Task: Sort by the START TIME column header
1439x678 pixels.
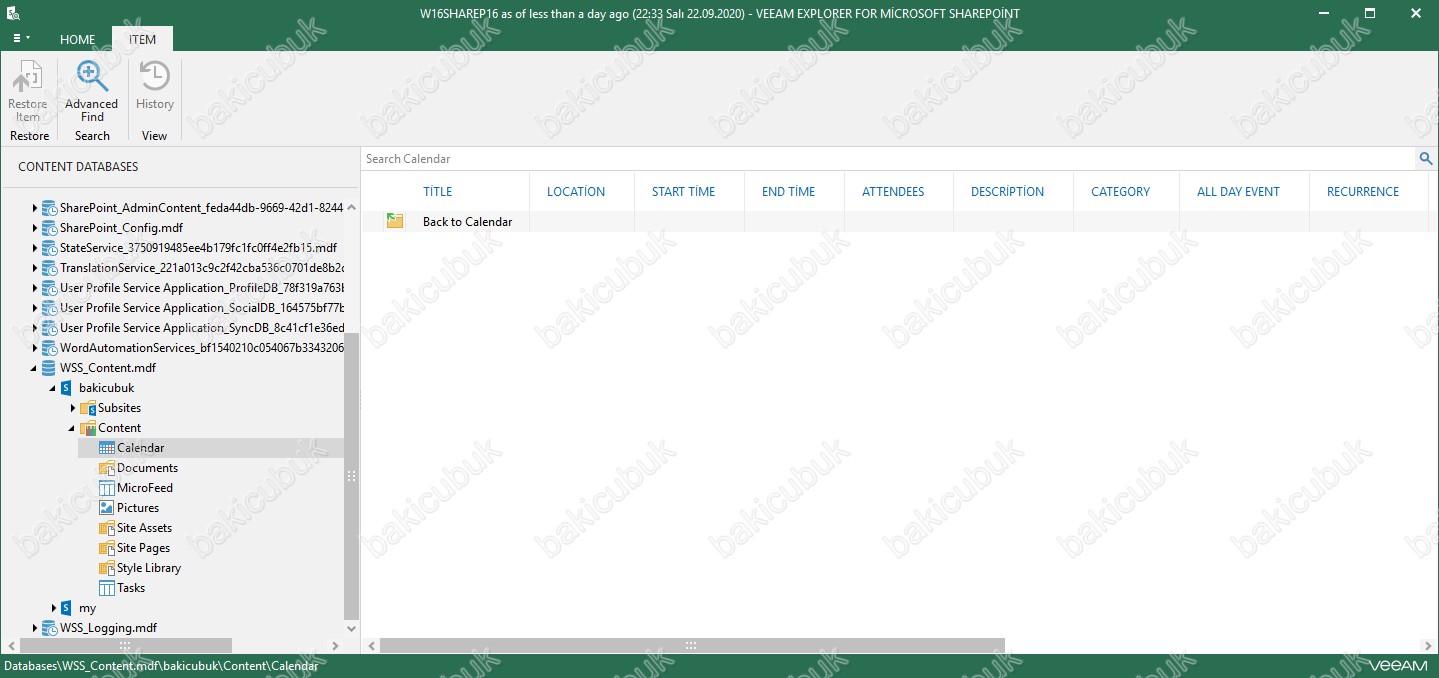Action: coord(684,192)
